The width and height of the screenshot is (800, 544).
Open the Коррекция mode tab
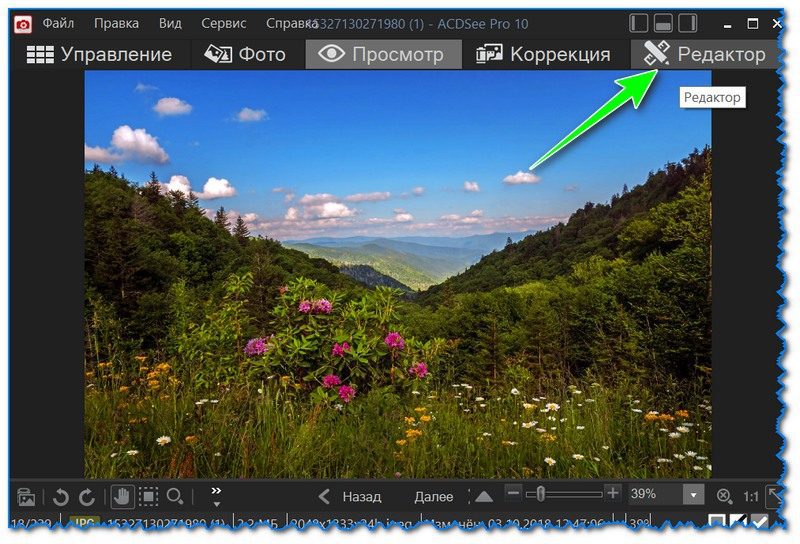[x=543, y=54]
